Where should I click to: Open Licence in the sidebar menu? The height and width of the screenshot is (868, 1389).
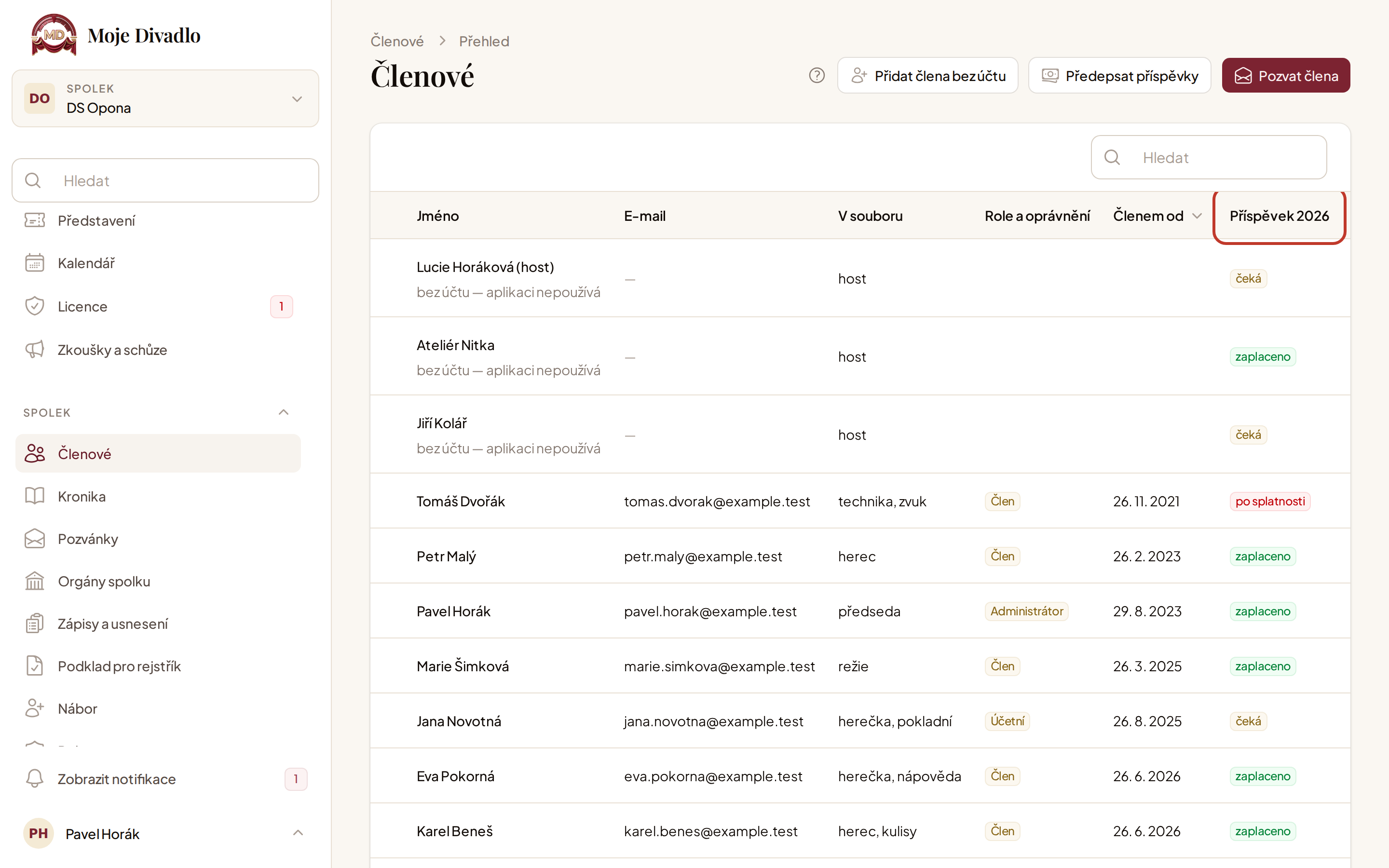(x=158, y=306)
